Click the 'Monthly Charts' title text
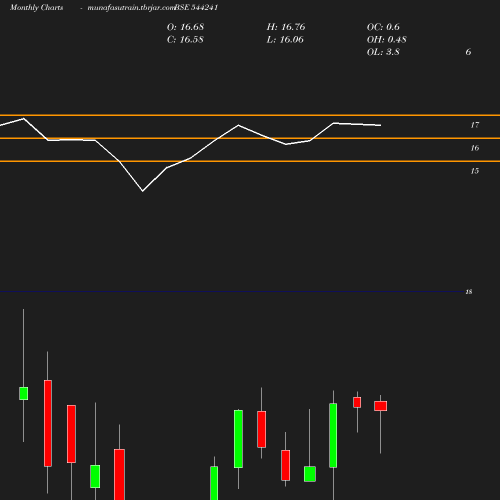 click(x=36, y=8)
